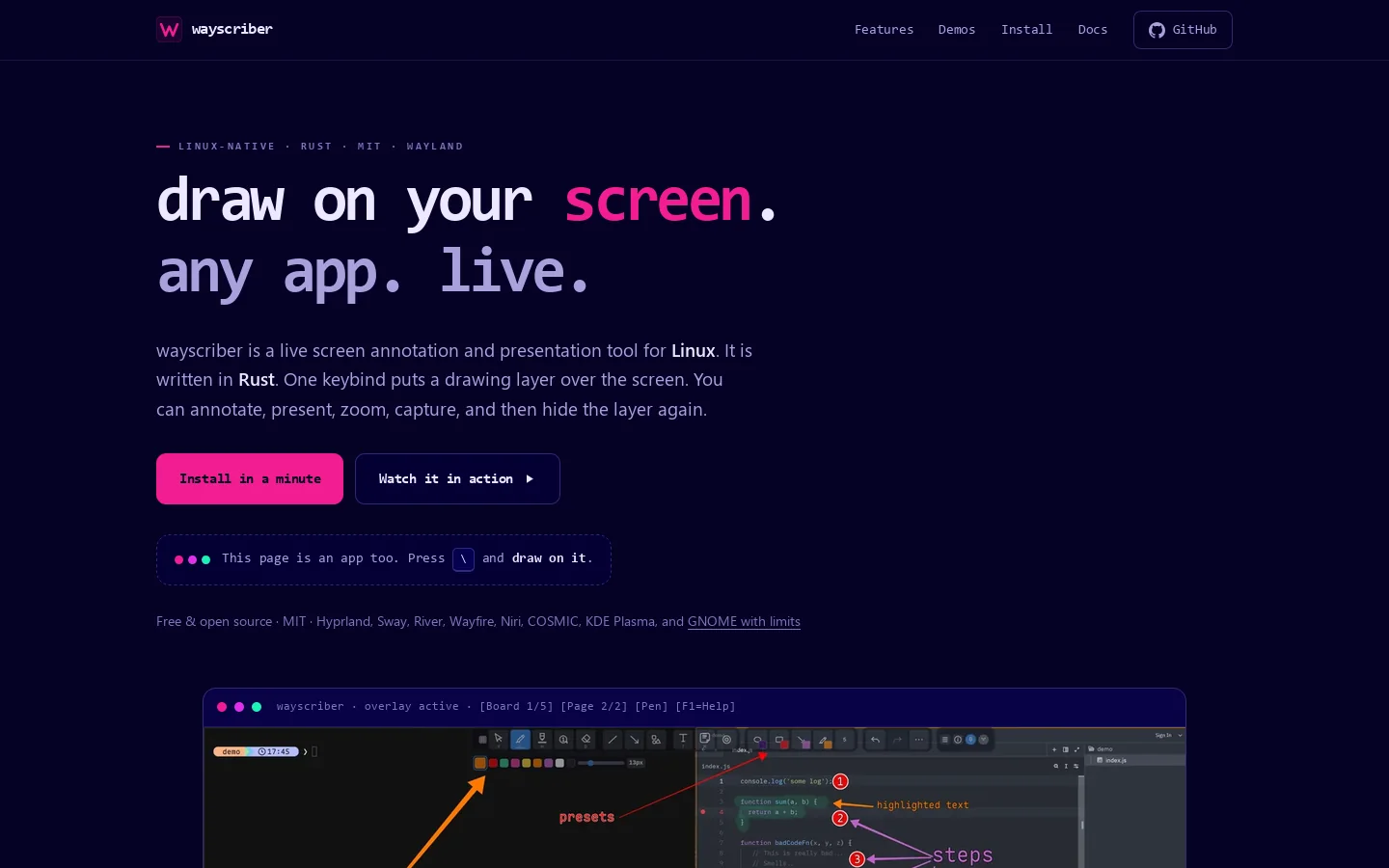Go to the Demos section
The height and width of the screenshot is (868, 1389).
coord(956,30)
